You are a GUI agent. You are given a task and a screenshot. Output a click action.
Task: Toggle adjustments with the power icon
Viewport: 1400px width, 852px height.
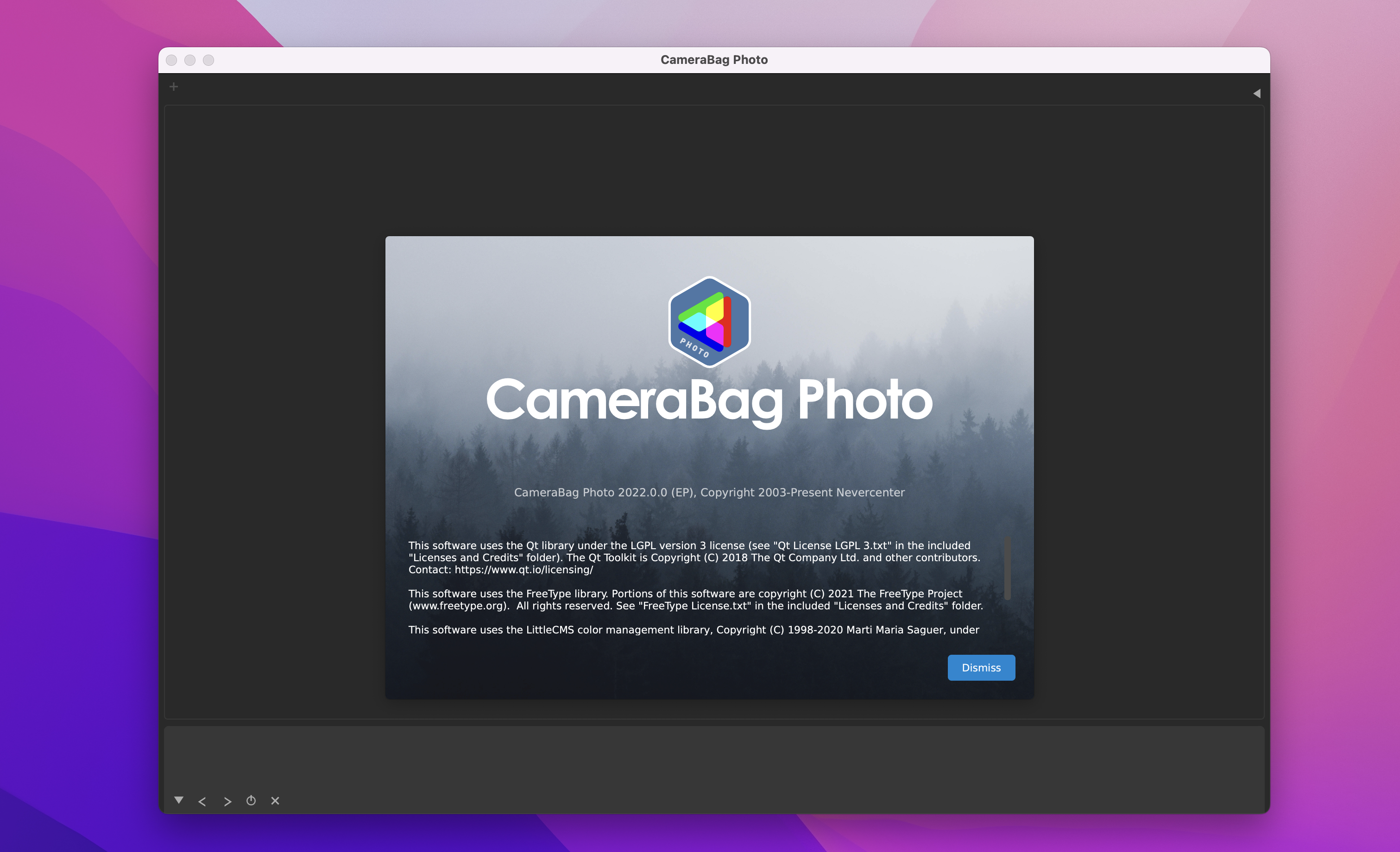[x=251, y=800]
